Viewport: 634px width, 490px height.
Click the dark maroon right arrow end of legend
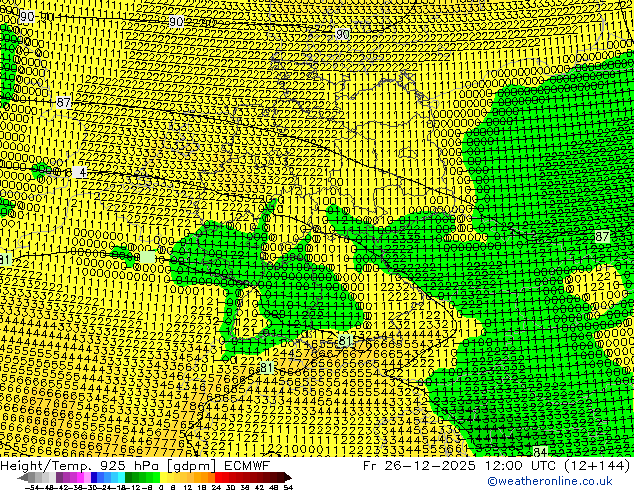pos(288,477)
